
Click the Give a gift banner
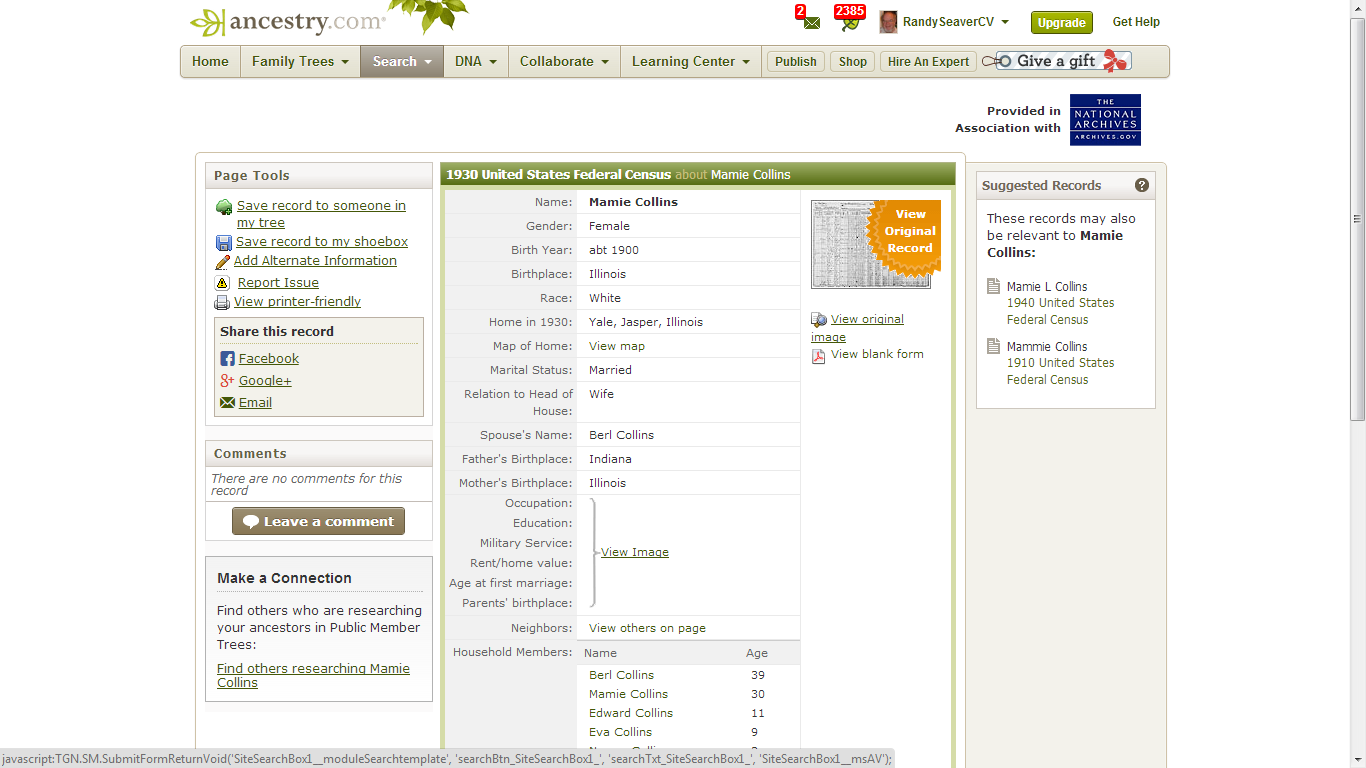pos(1057,61)
